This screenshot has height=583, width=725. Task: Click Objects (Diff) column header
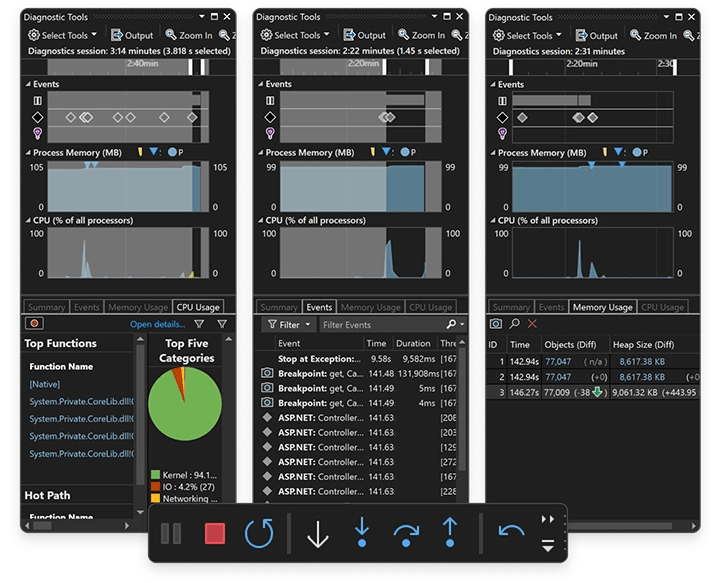point(570,344)
